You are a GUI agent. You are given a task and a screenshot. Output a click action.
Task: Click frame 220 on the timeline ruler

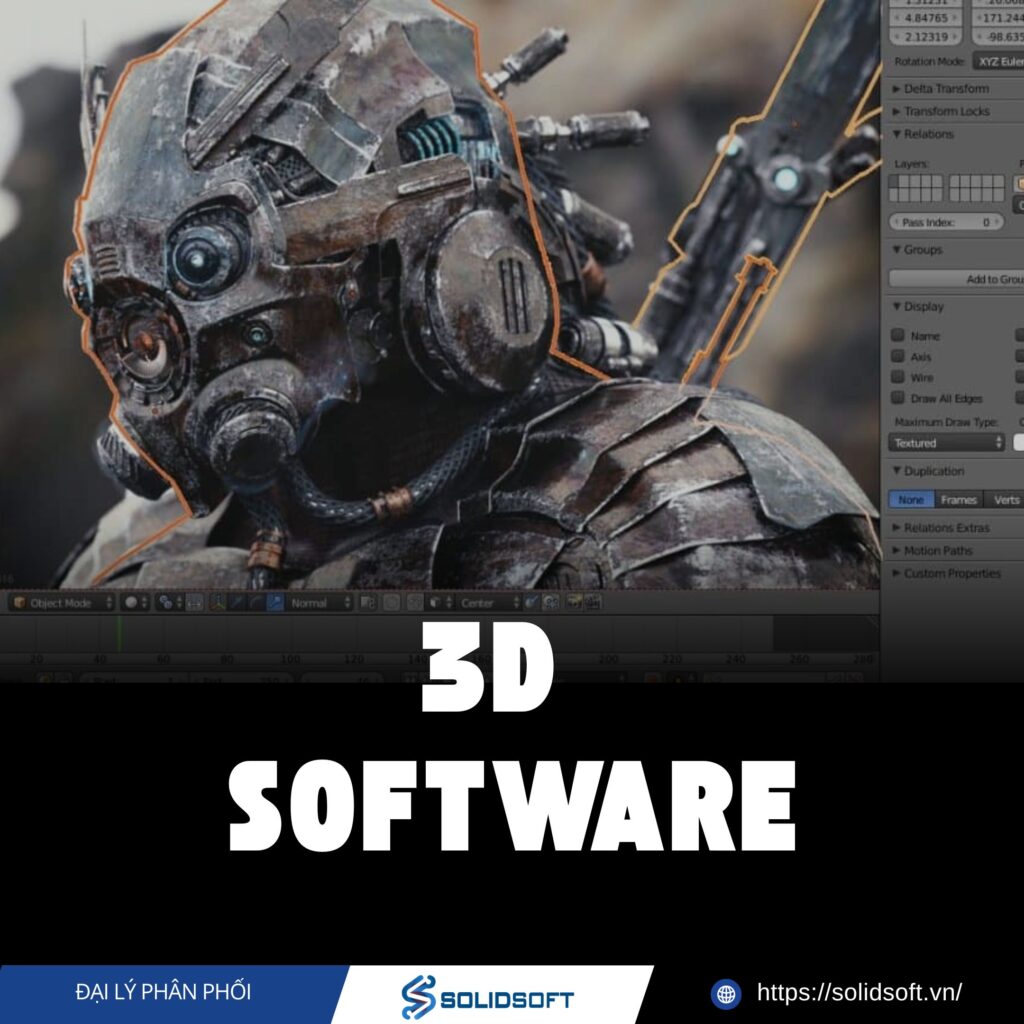tap(672, 659)
